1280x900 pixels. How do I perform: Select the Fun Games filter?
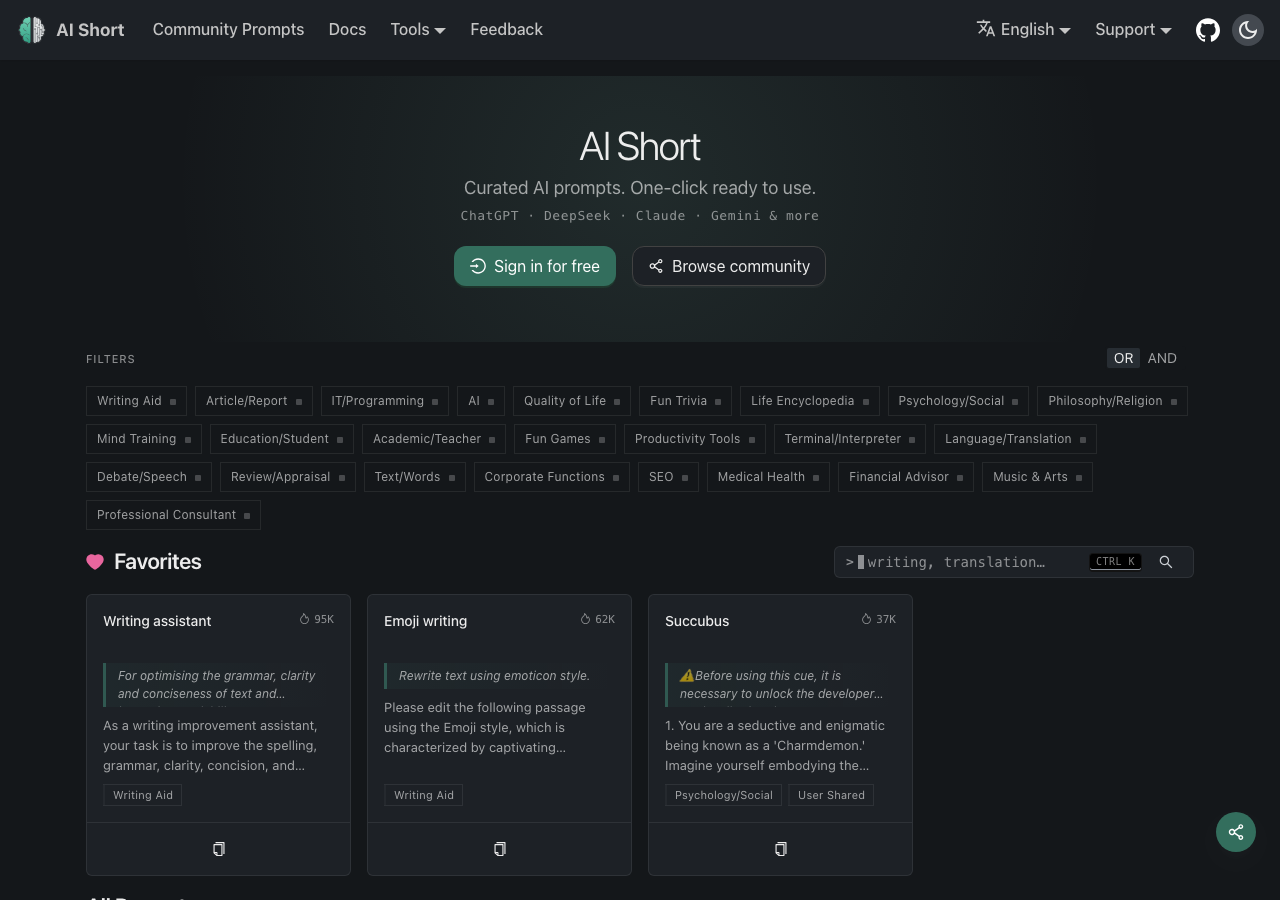(565, 439)
